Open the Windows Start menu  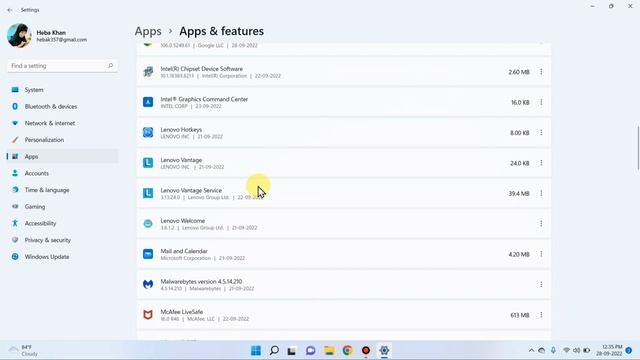[256, 351]
